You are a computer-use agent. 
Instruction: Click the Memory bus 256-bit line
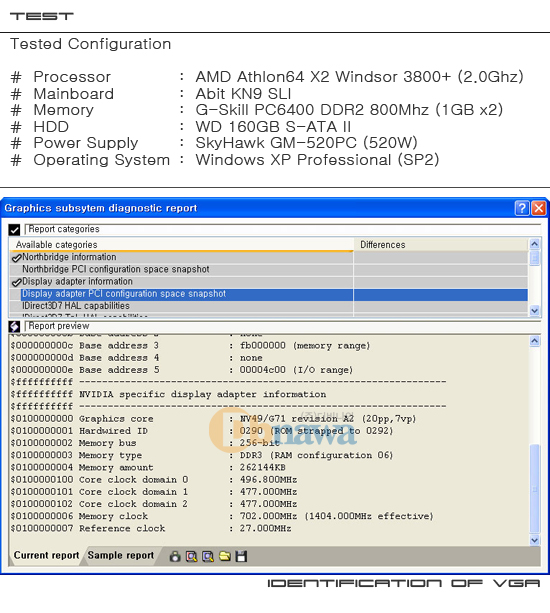(x=145, y=443)
